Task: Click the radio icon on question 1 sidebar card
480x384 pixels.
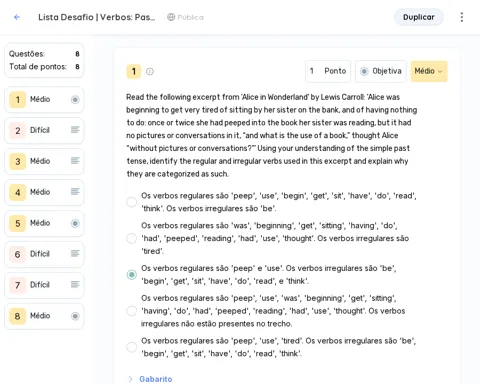Action: [x=75, y=99]
